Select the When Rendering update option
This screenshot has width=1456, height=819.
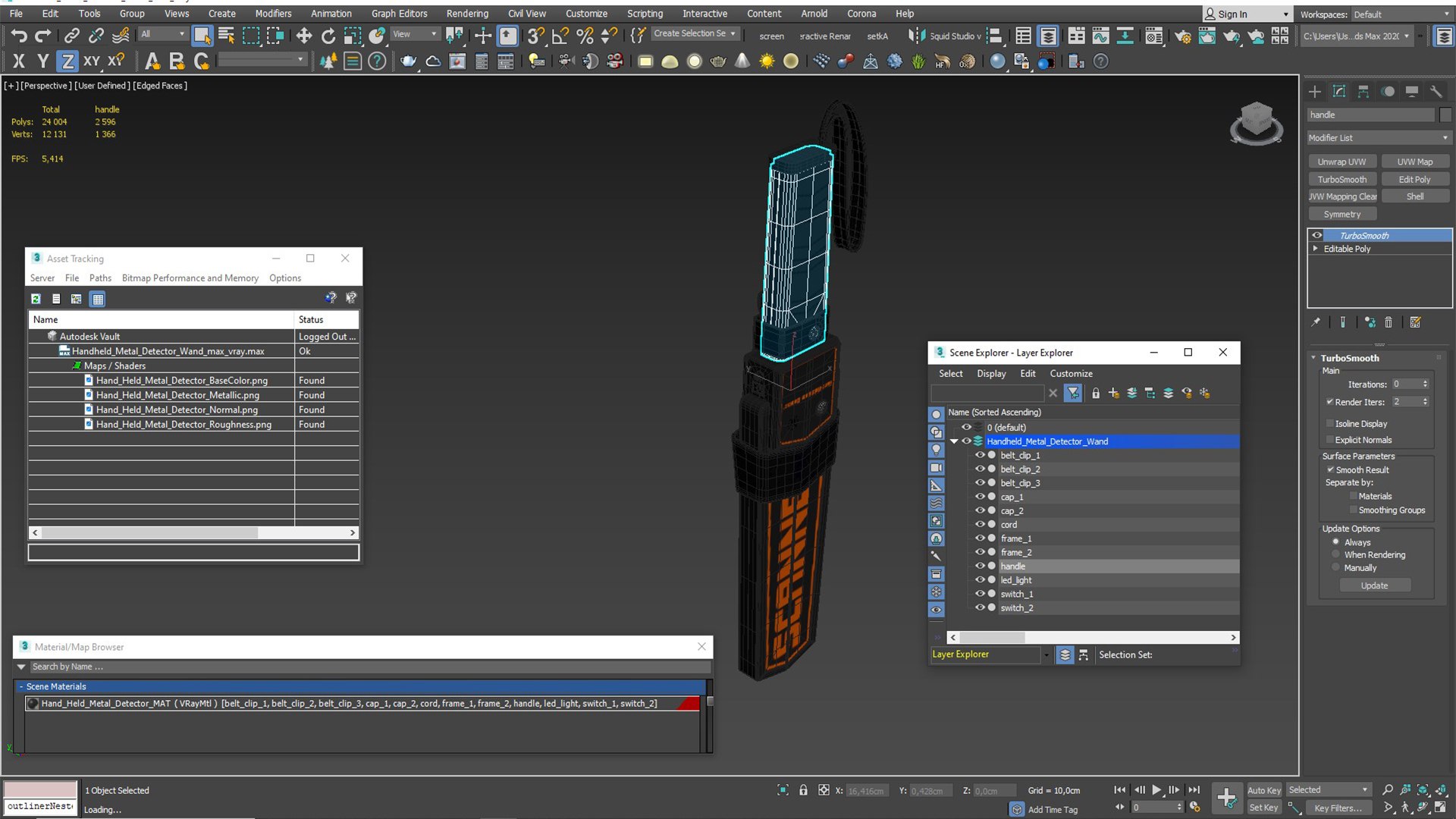[1336, 555]
